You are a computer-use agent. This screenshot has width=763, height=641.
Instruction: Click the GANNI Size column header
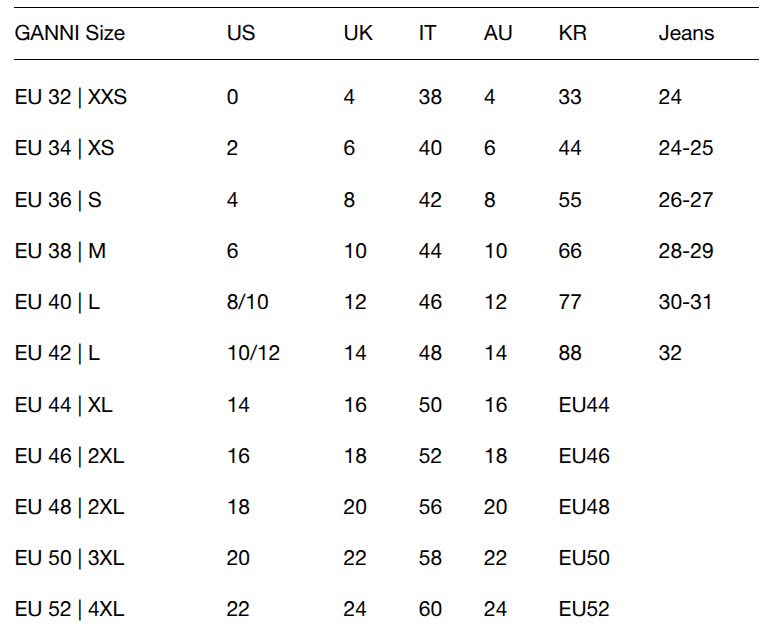click(x=69, y=33)
